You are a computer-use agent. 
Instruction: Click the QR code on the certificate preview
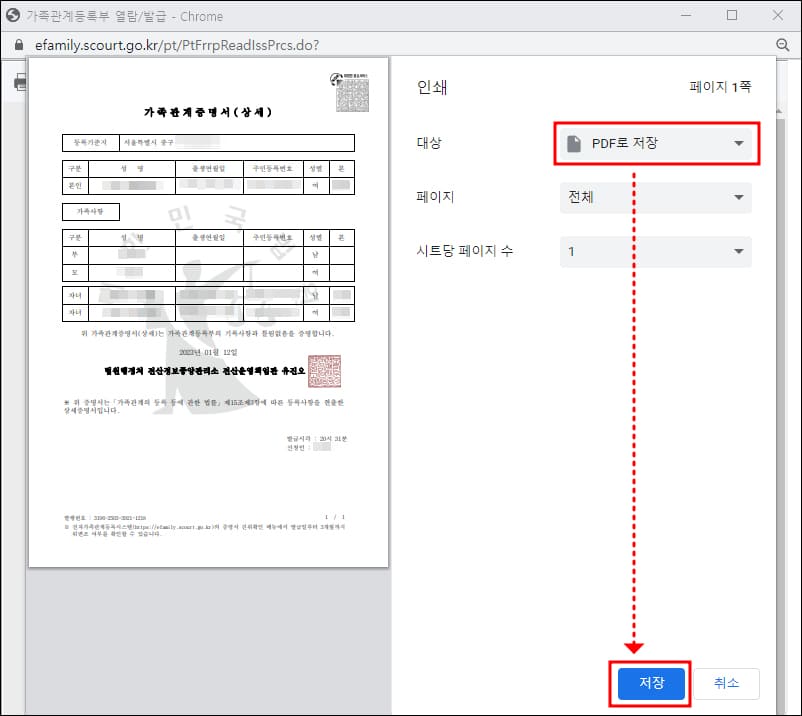tap(353, 93)
